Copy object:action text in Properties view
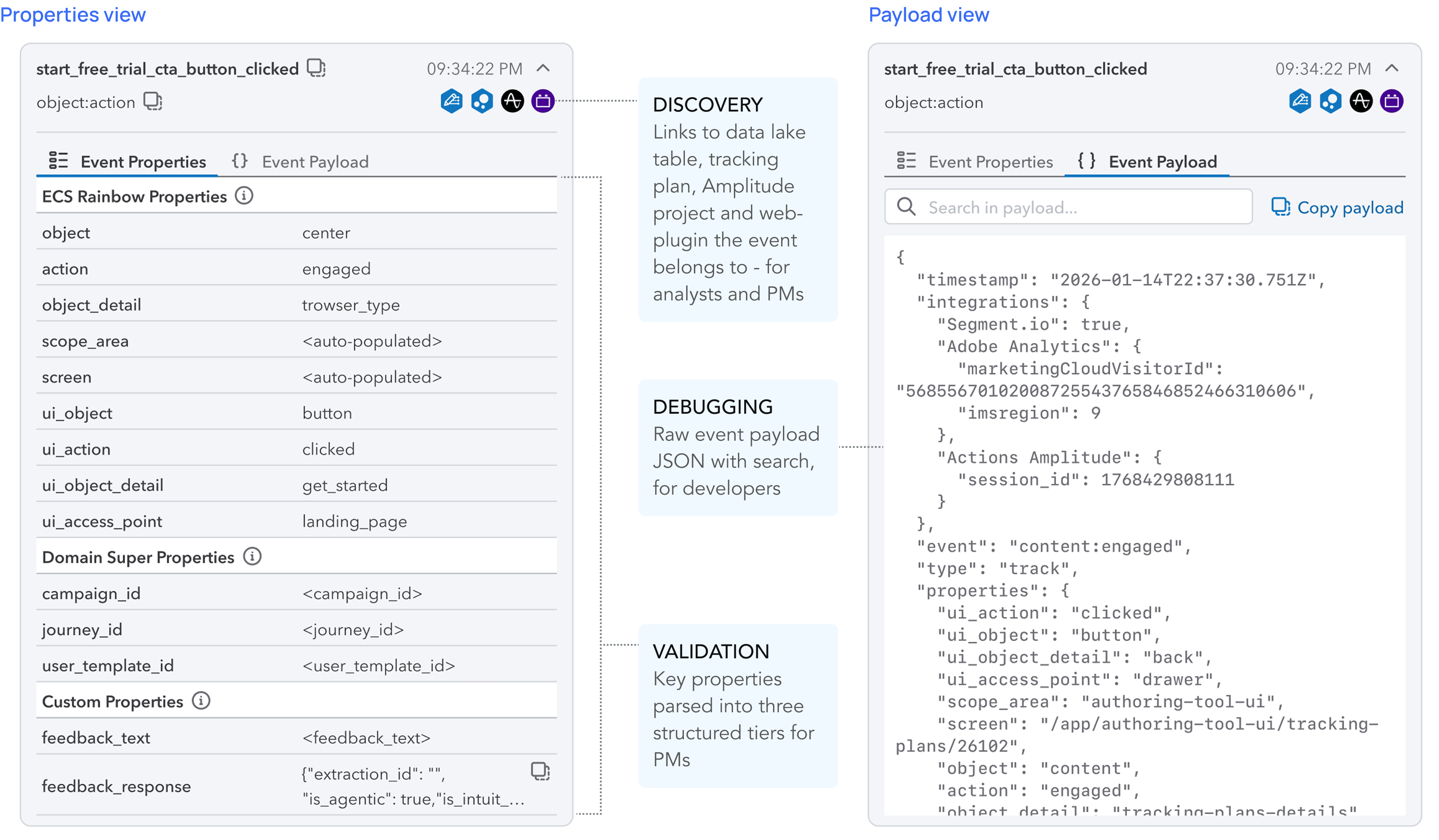This screenshot has width=1439, height=840. 152,101
